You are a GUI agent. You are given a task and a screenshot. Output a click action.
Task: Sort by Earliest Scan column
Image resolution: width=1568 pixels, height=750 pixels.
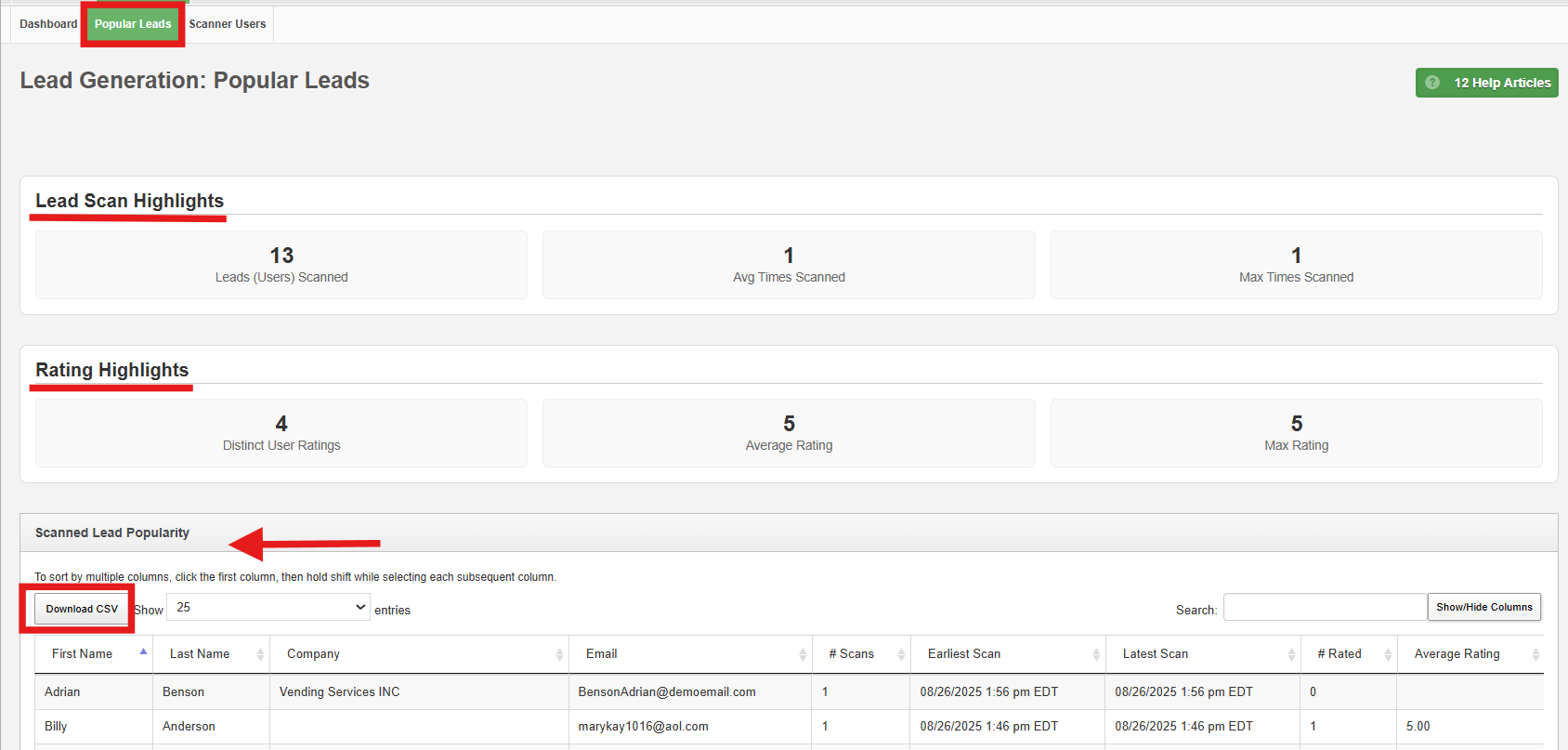[963, 654]
